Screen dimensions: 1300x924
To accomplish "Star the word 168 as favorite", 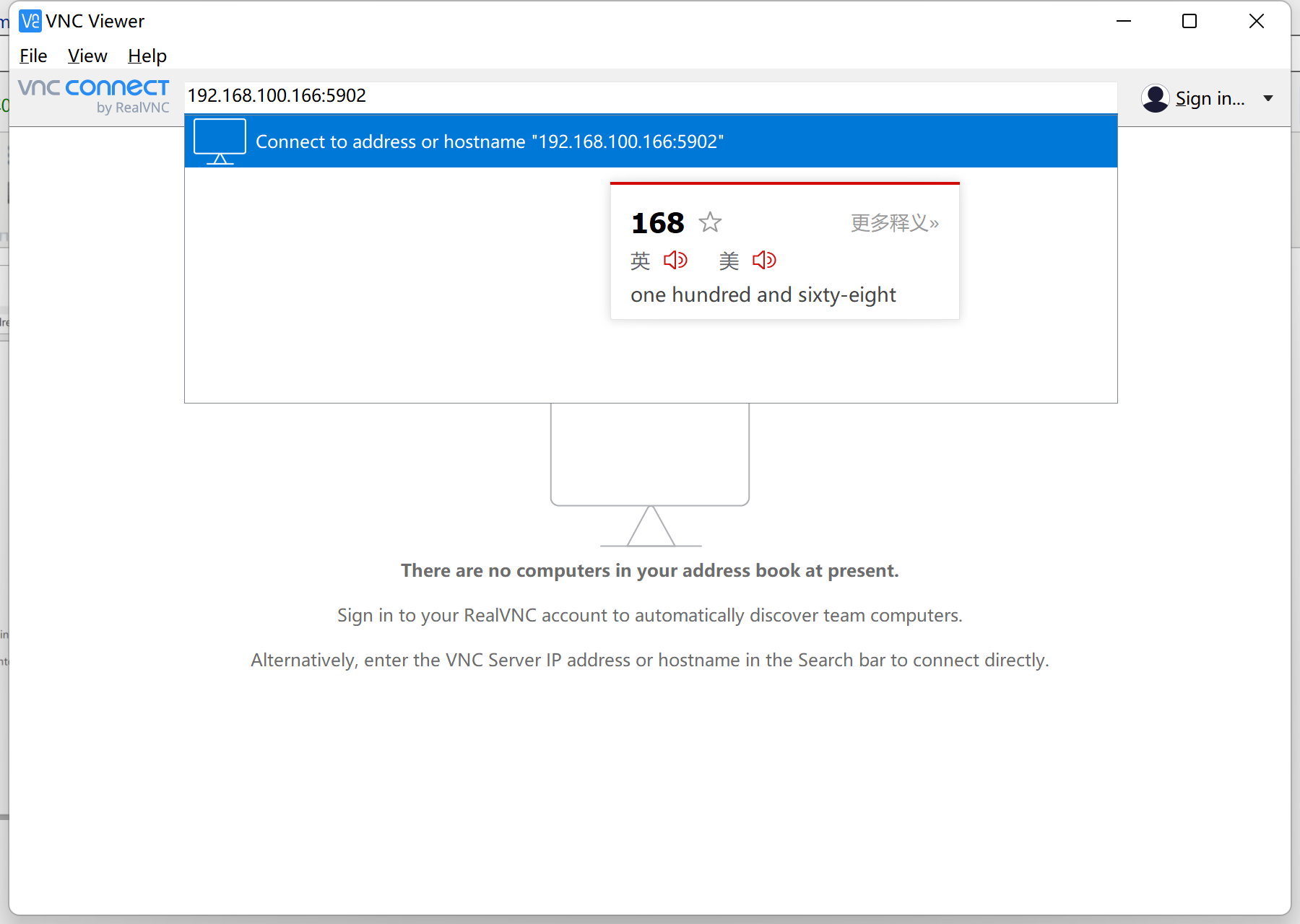I will tap(711, 222).
